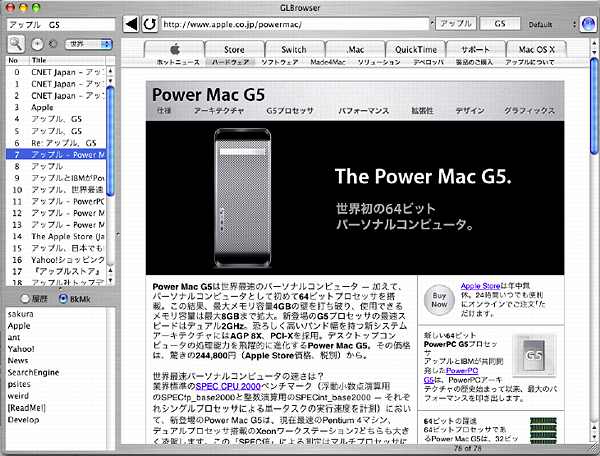600x456 pixels.
Task: Open the Apple logo tab on the page
Action: 174,49
